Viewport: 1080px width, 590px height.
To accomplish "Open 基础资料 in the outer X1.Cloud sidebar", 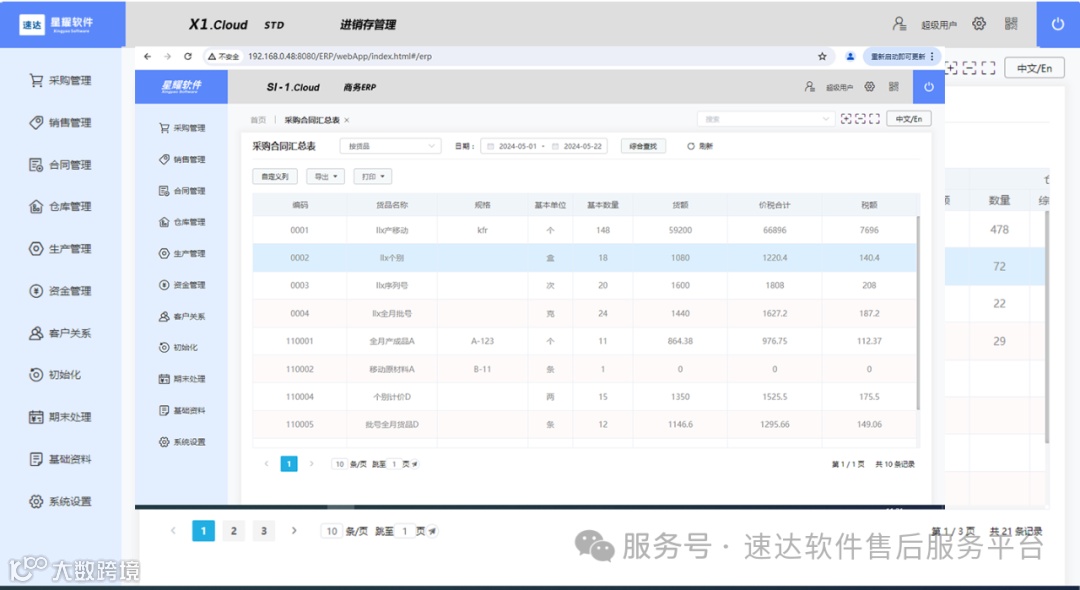I will pyautogui.click(x=61, y=459).
